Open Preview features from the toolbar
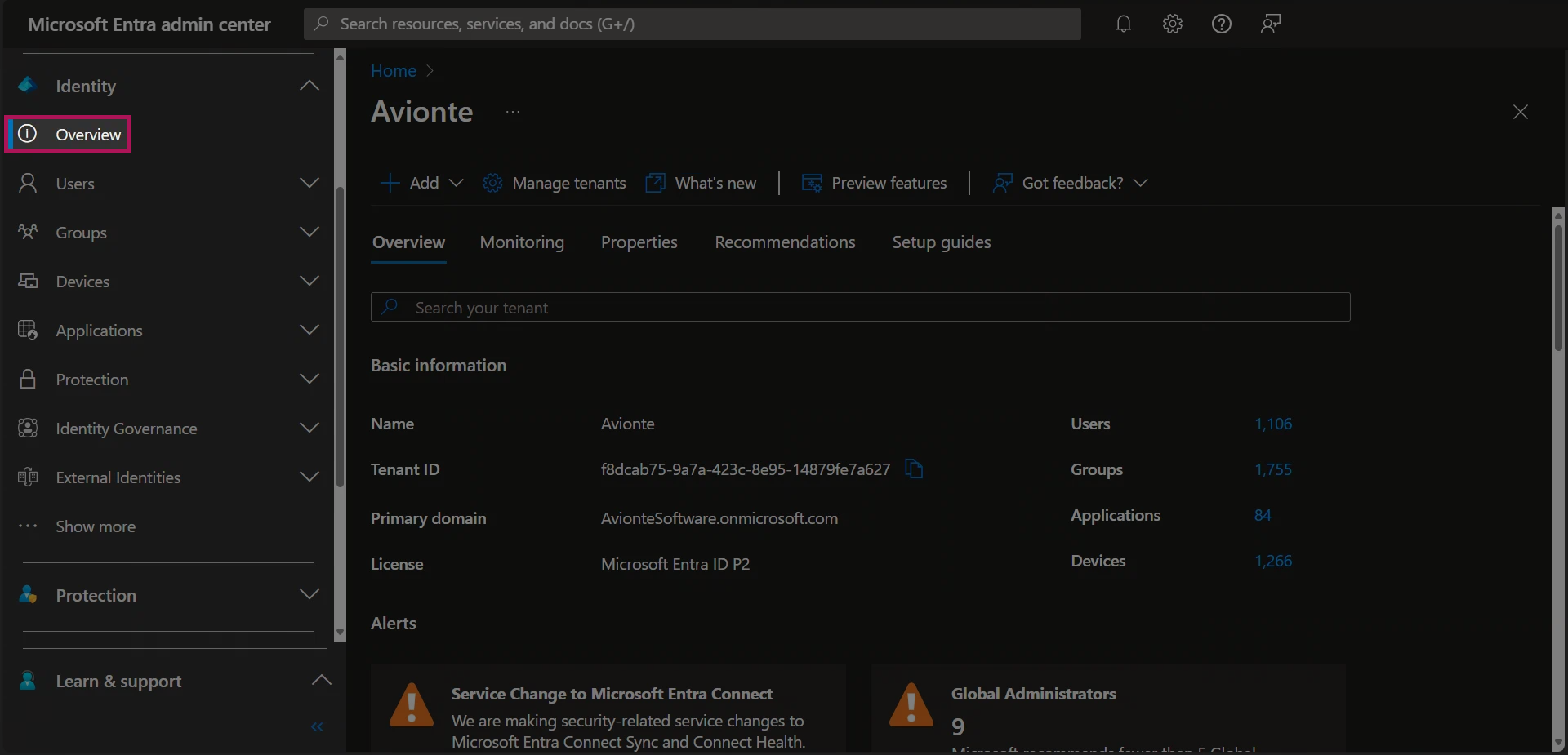 pyautogui.click(x=875, y=183)
